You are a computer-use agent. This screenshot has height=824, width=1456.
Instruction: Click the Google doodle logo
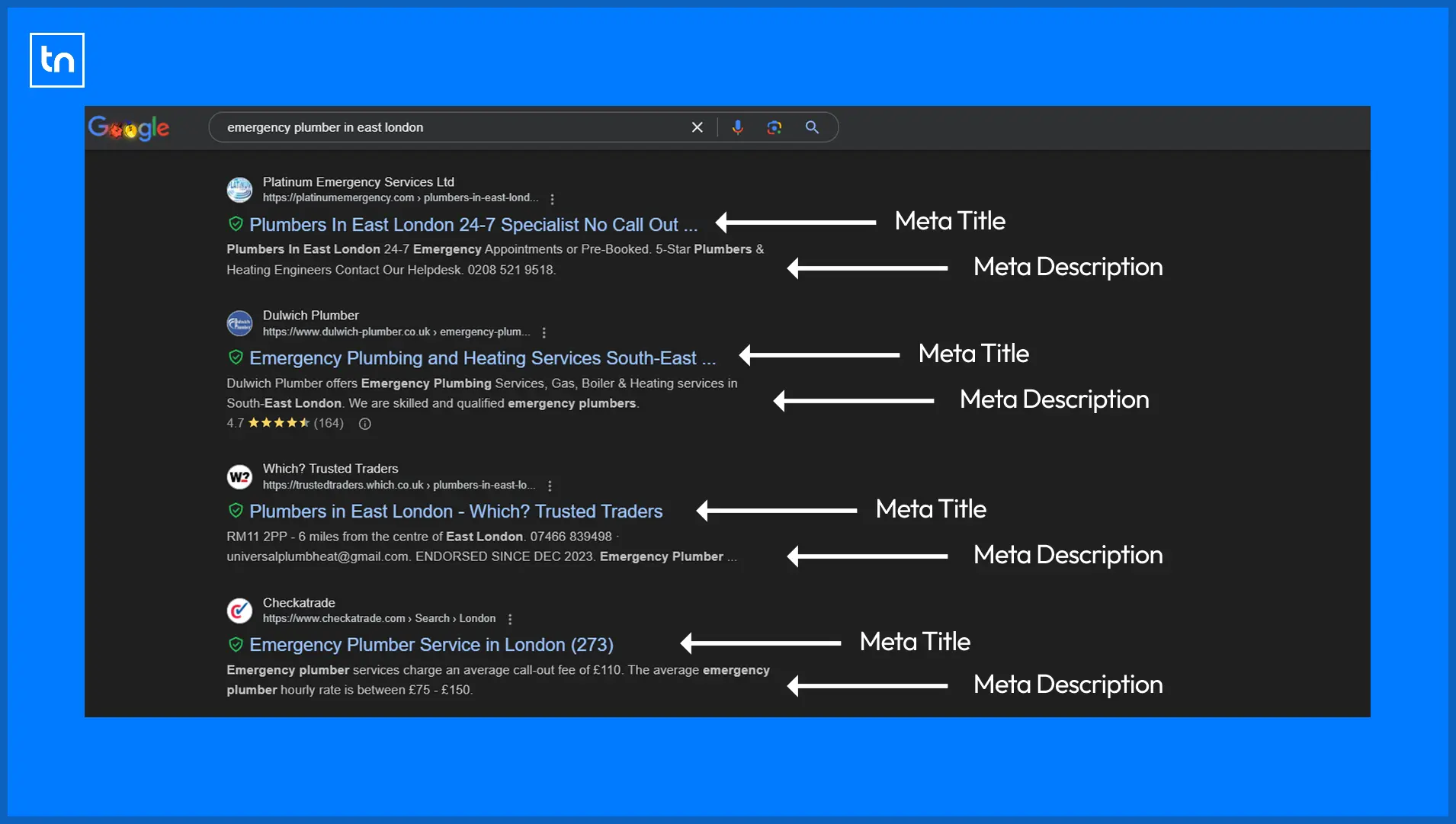pyautogui.click(x=129, y=127)
